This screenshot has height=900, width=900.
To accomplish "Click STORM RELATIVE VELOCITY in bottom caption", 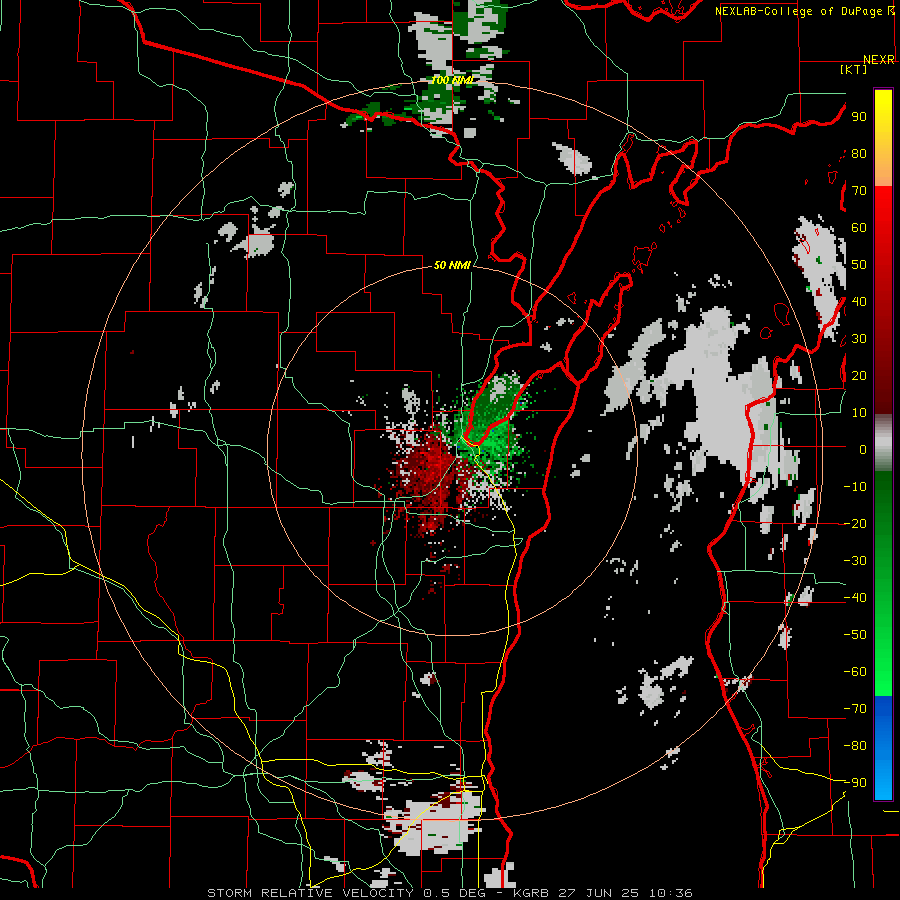I will 310,893.
